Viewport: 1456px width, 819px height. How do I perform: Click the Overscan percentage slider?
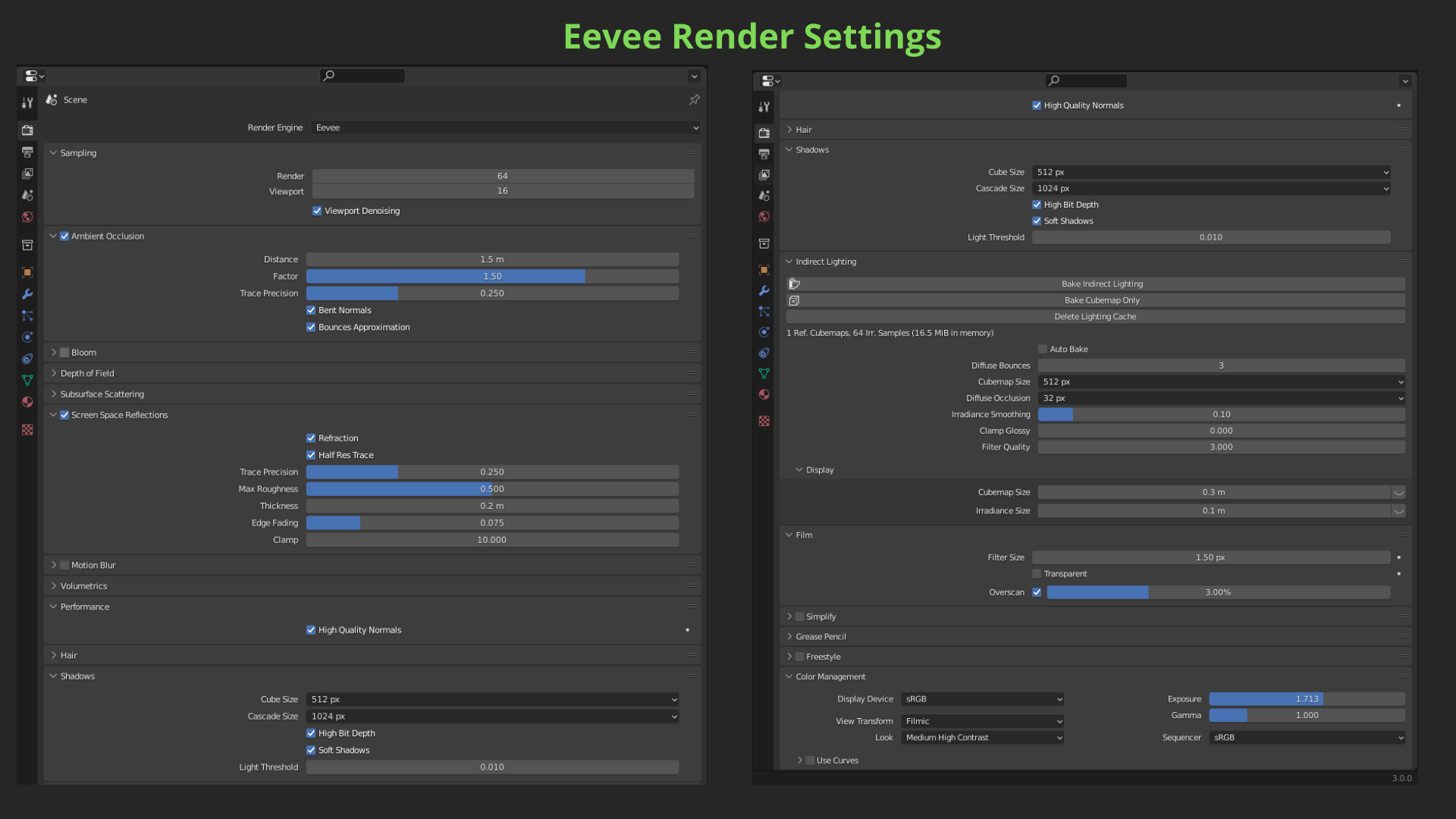coord(1219,592)
